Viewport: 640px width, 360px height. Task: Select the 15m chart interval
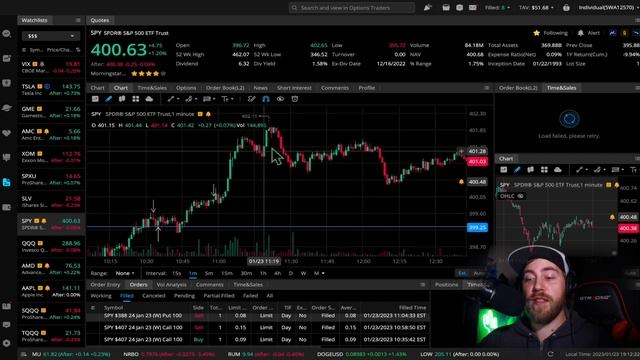coord(227,273)
